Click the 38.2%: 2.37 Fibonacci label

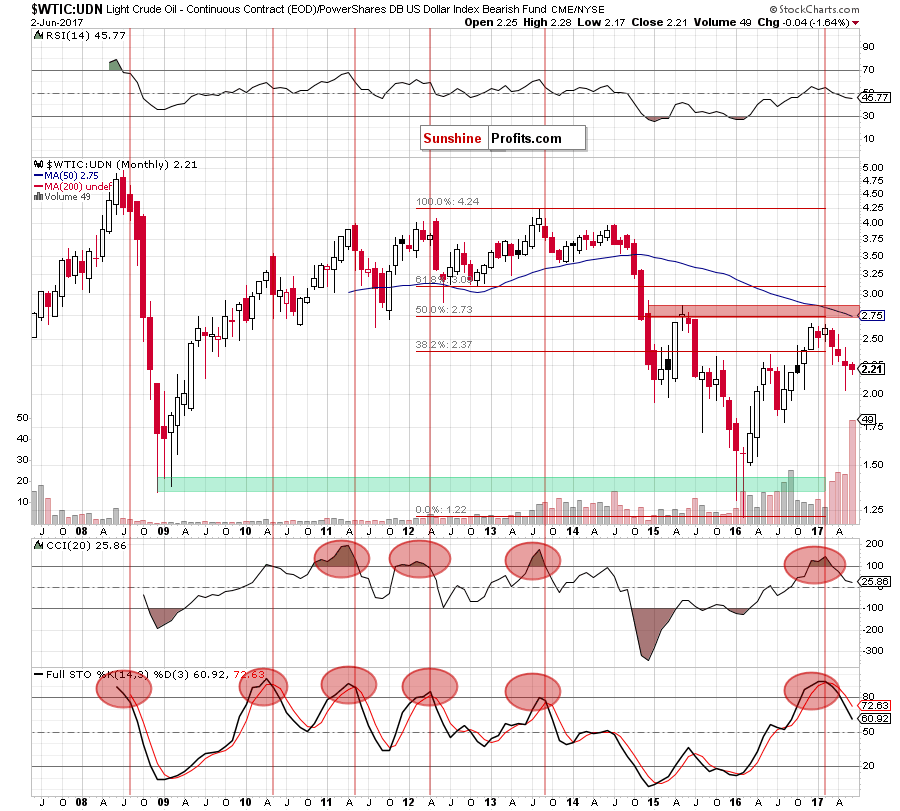[x=444, y=344]
